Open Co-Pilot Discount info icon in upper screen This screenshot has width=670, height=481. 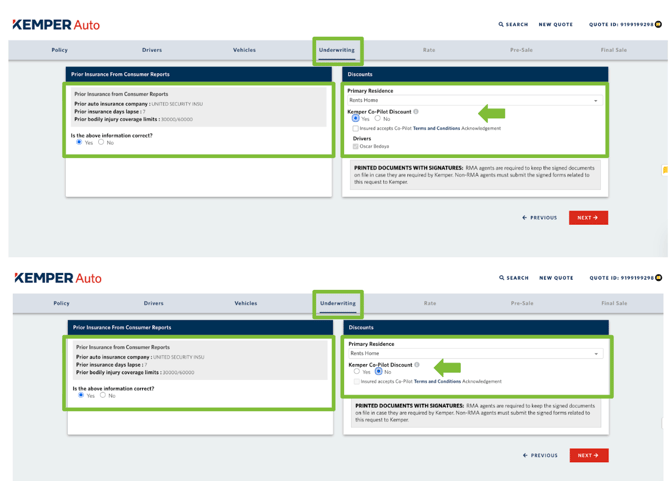(416, 112)
